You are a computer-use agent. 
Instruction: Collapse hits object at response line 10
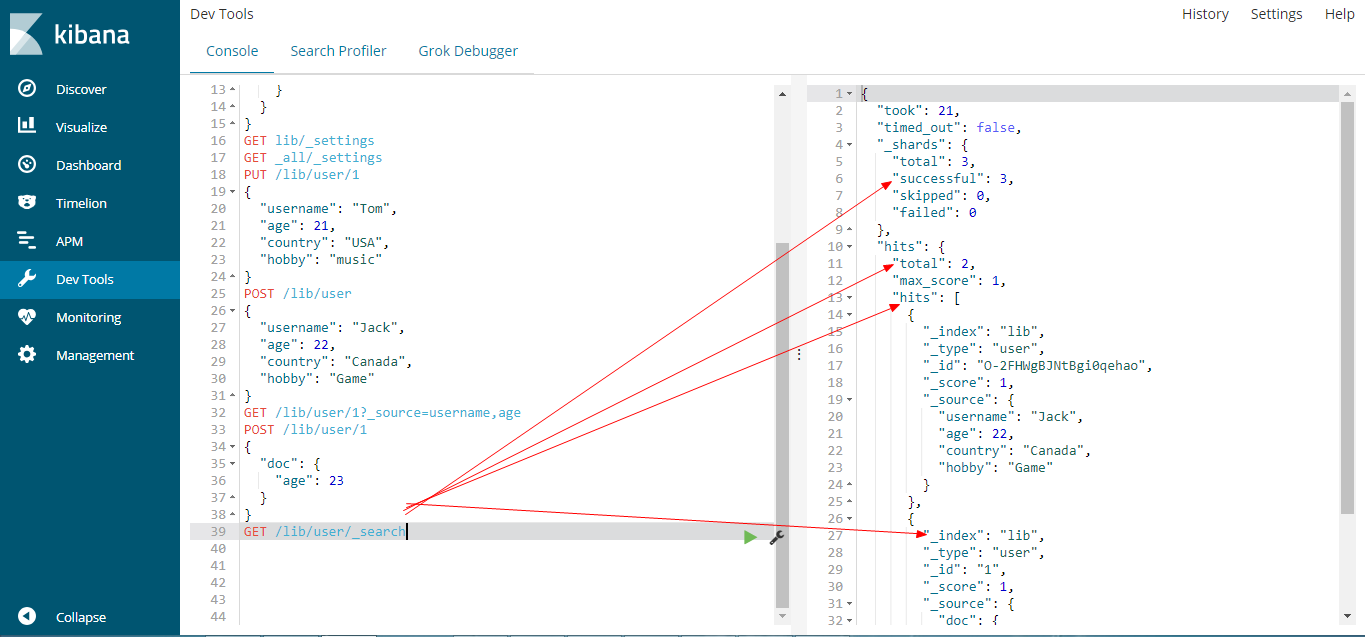point(850,246)
